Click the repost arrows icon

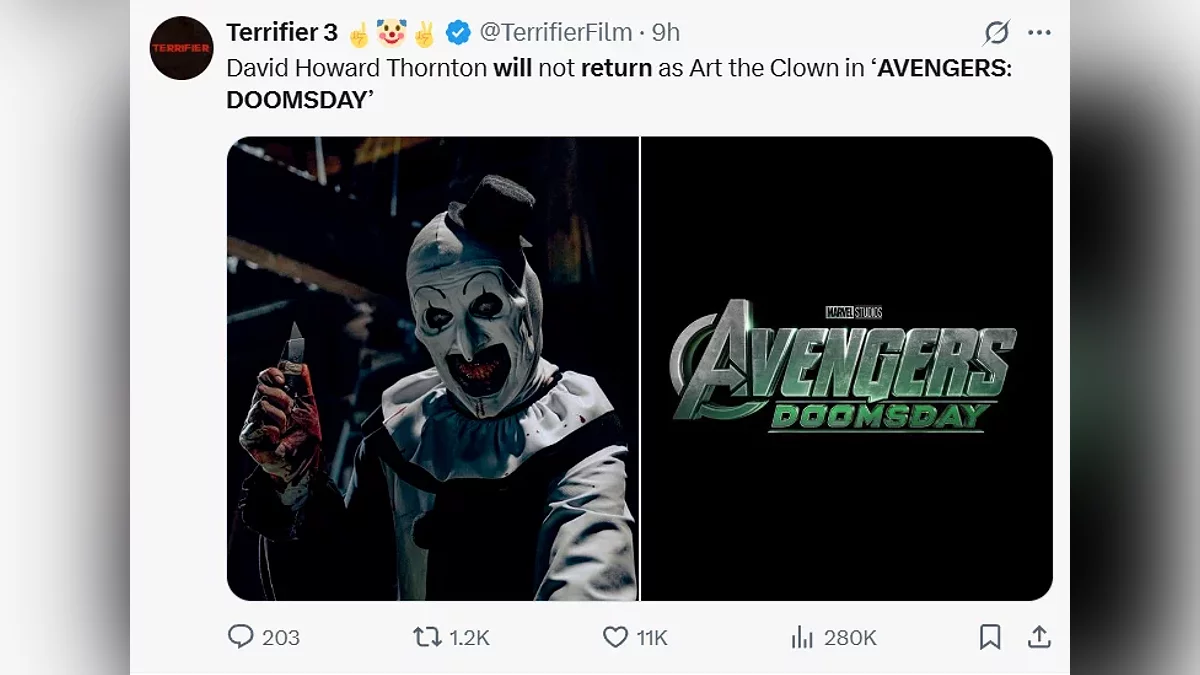tap(427, 637)
